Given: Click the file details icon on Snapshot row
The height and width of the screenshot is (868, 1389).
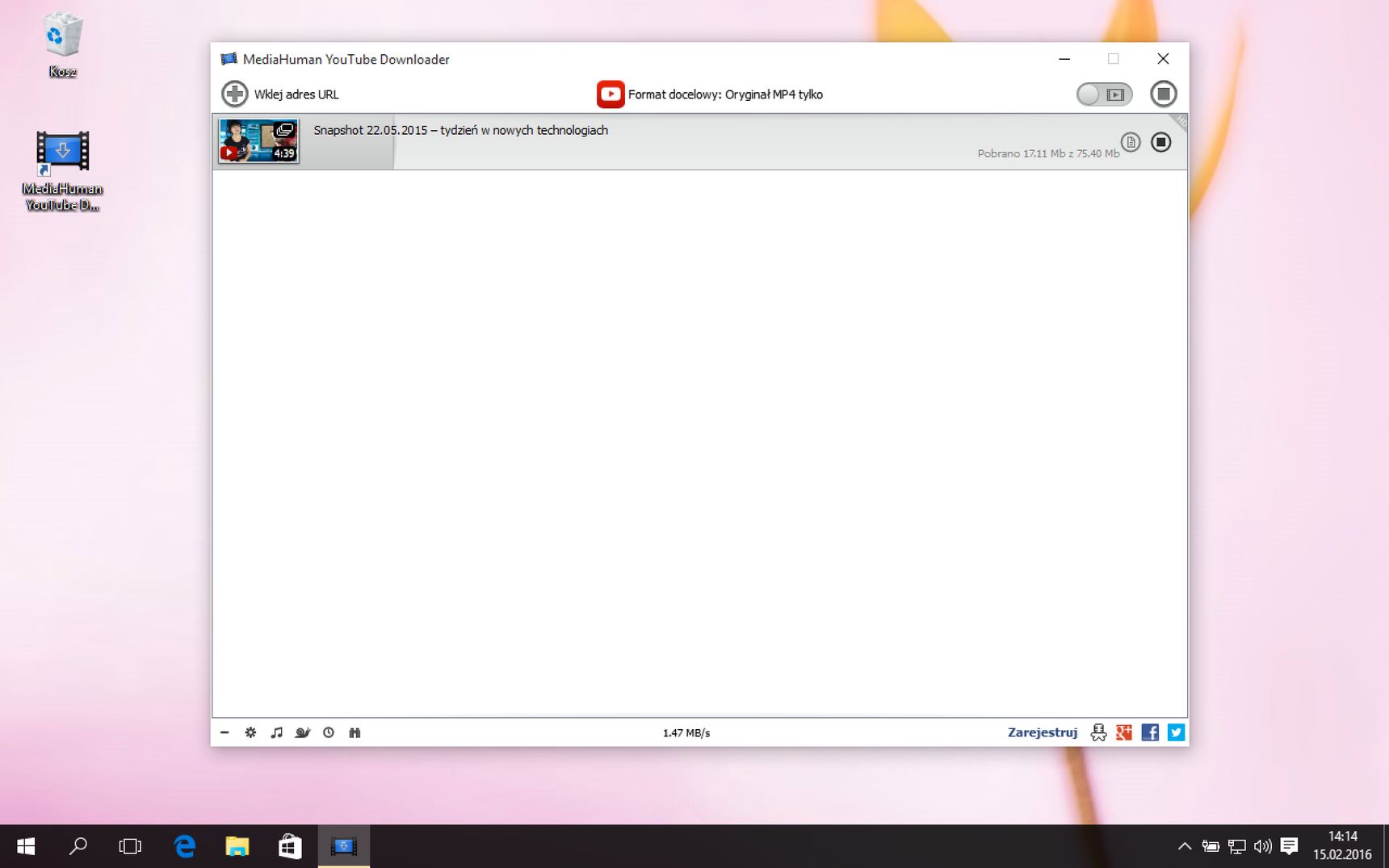Looking at the screenshot, I should coord(1131,142).
